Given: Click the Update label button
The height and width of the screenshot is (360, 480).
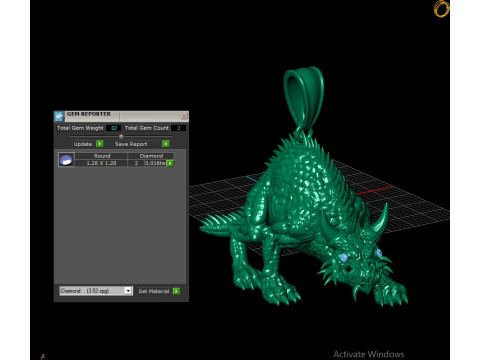Looking at the screenshot, I should point(83,144).
